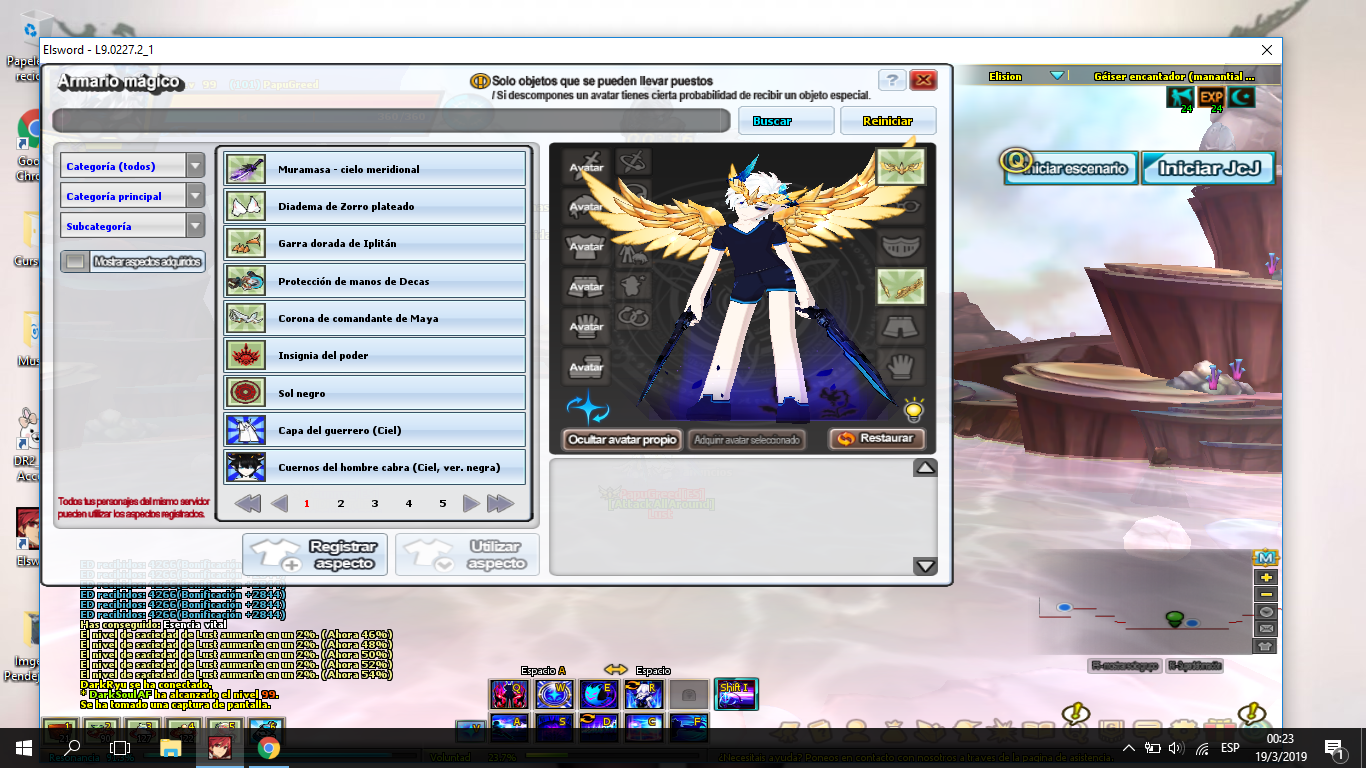Screen dimensions: 1366x768
Task: Activate the Shift I skill slot
Action: [736, 693]
